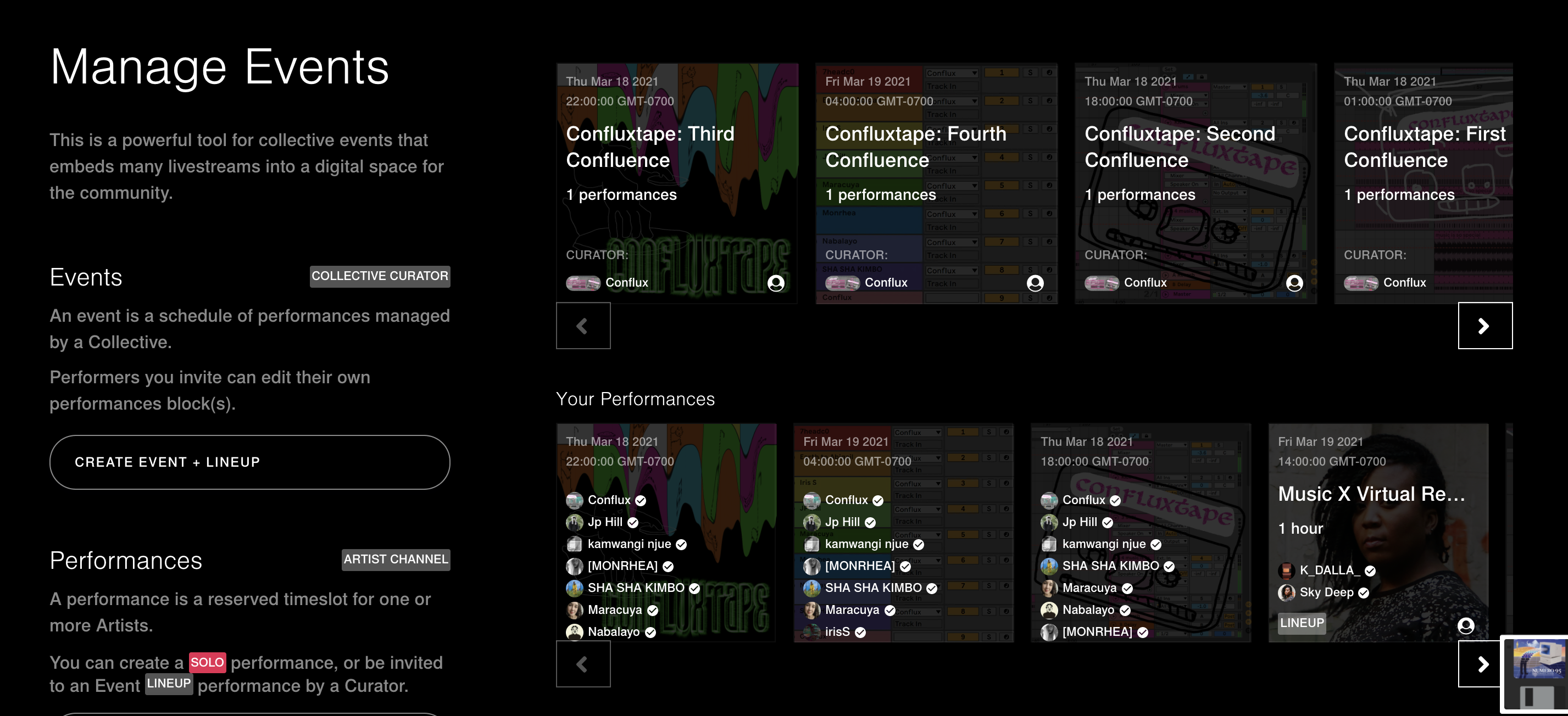Click Conflux curator avatar on First Confluence card
This screenshot has width=1568, height=716.
point(1360,283)
